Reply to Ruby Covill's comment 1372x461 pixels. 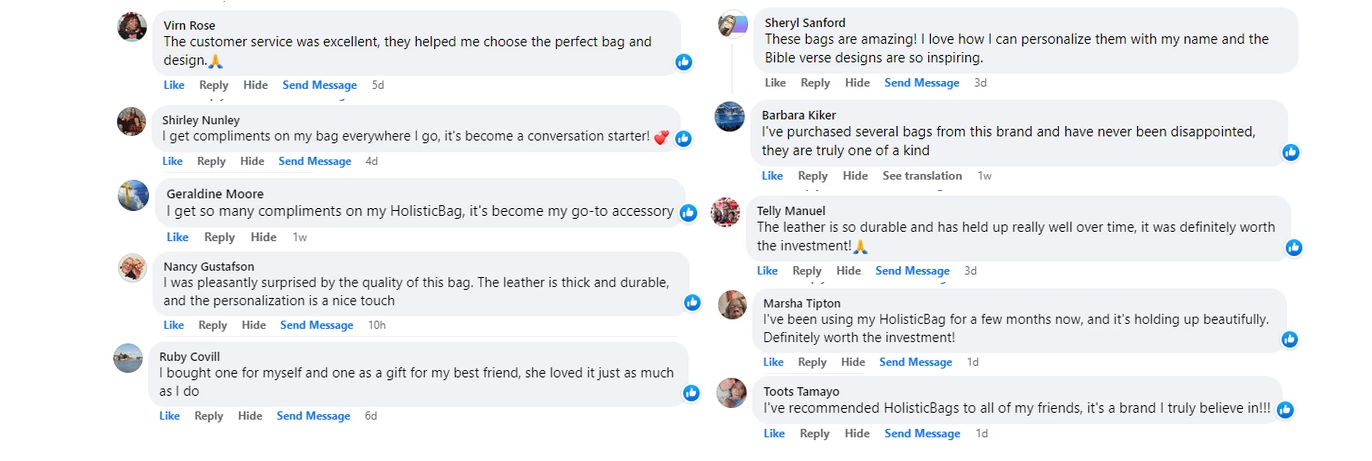pos(209,416)
